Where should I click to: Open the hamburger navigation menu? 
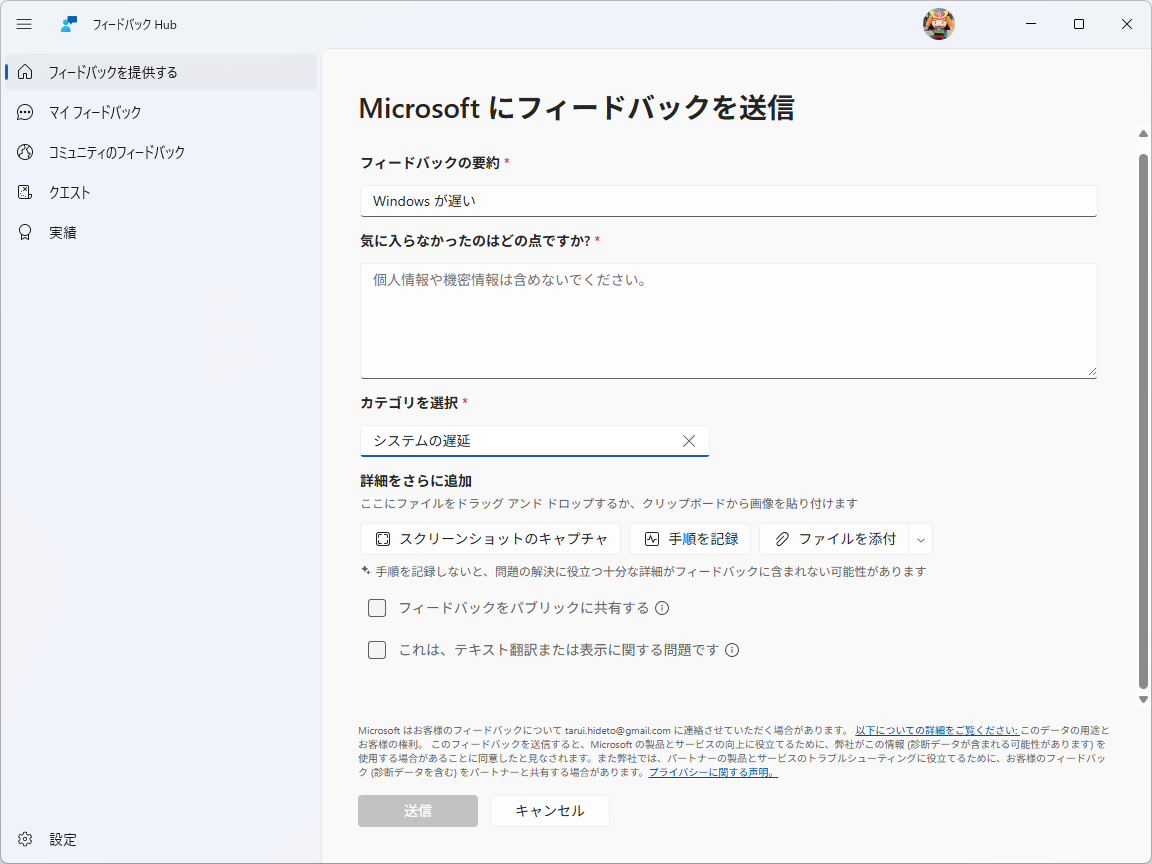(24, 24)
